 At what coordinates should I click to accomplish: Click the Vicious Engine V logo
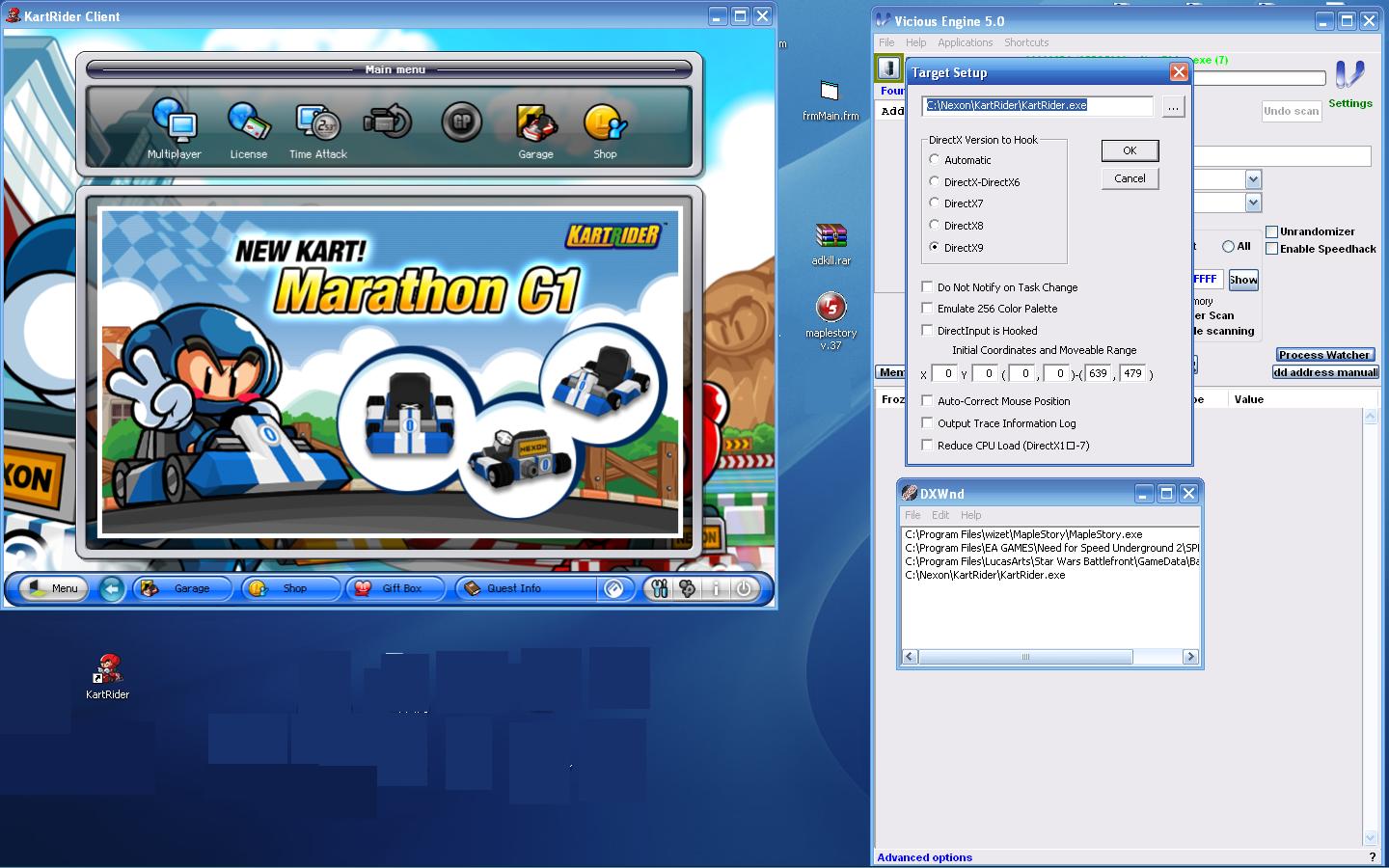pyautogui.click(x=1349, y=74)
